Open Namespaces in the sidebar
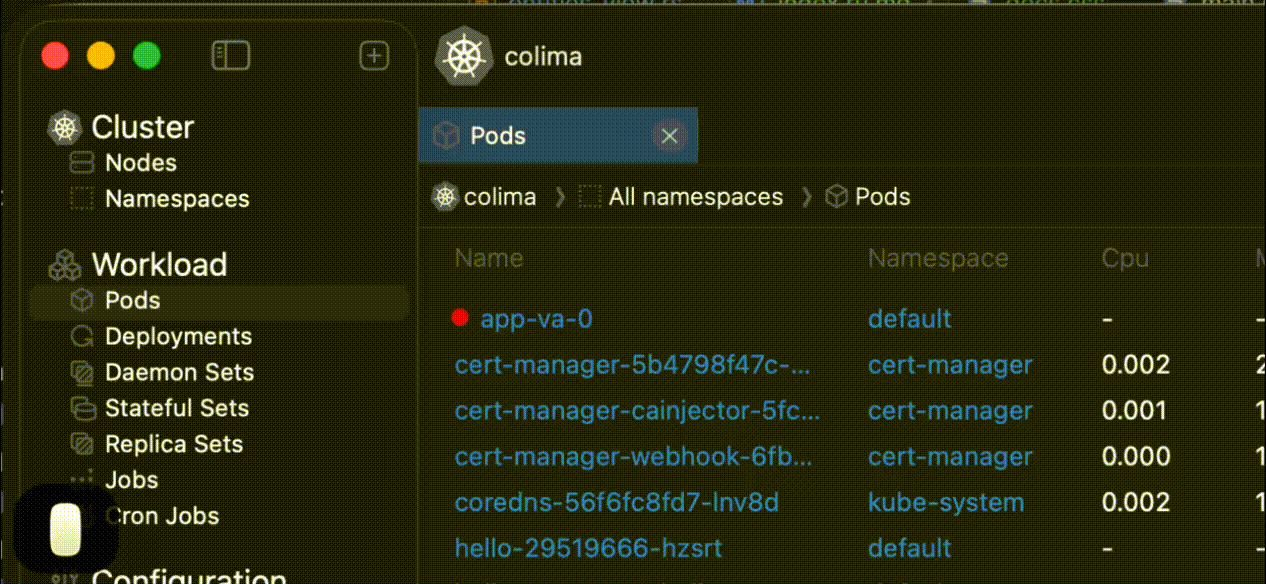This screenshot has width=1266, height=584. [176, 199]
